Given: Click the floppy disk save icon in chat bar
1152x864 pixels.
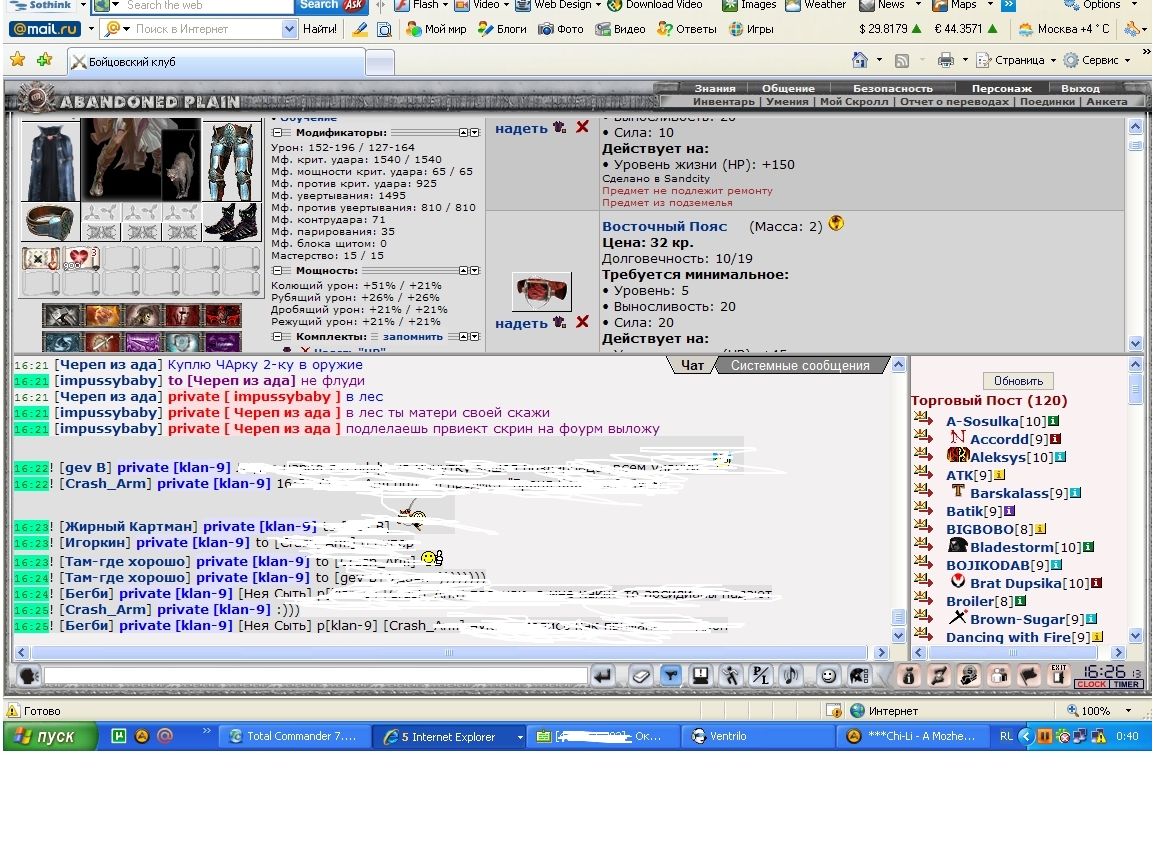Looking at the screenshot, I should coord(700,675).
